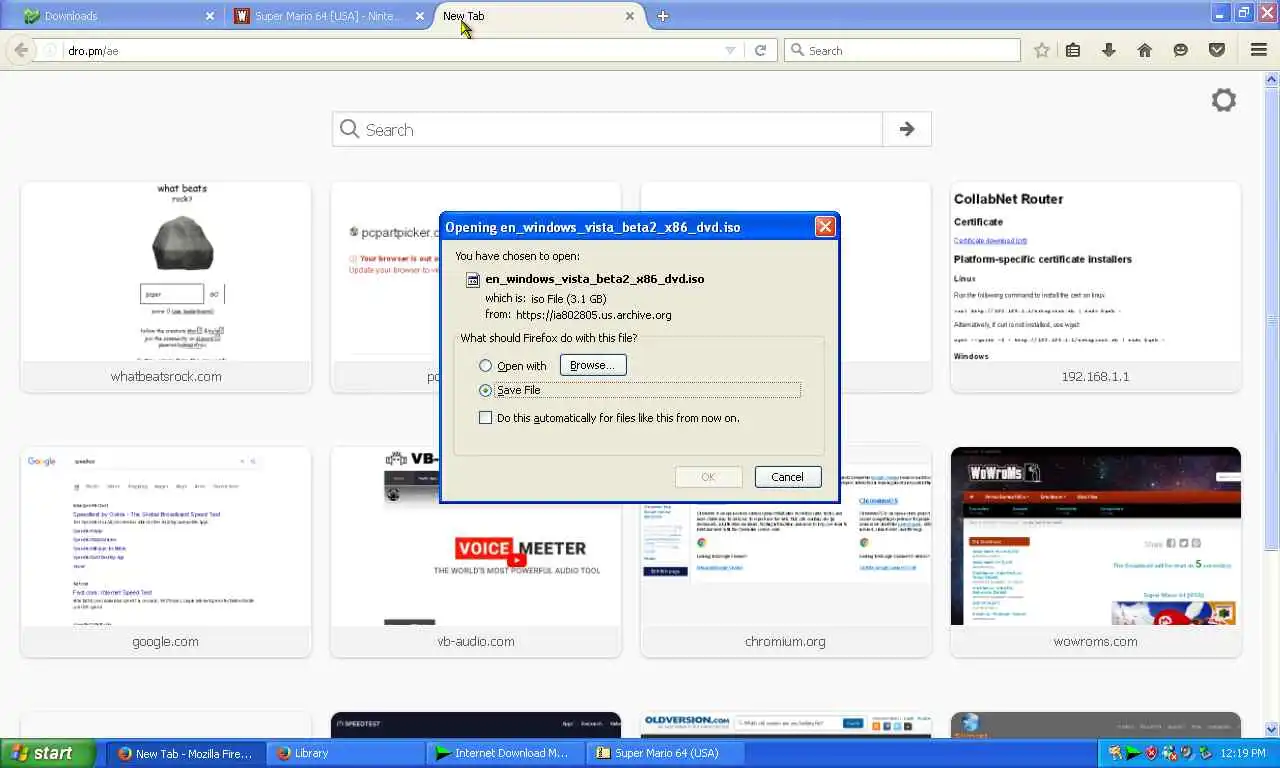Click the en_windows_vista_beta2_x86_dvd.iso filename
This screenshot has width=1280, height=768.
(x=594, y=279)
